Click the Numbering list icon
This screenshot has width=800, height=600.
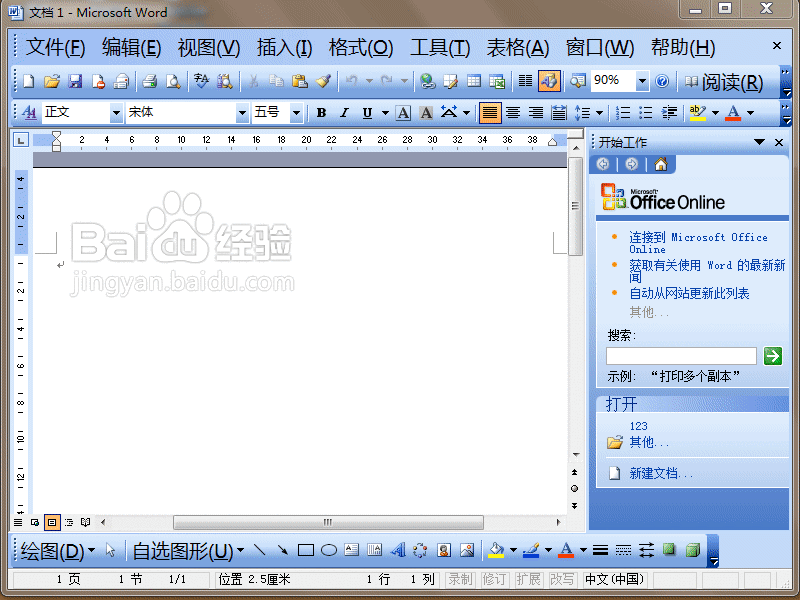click(622, 112)
